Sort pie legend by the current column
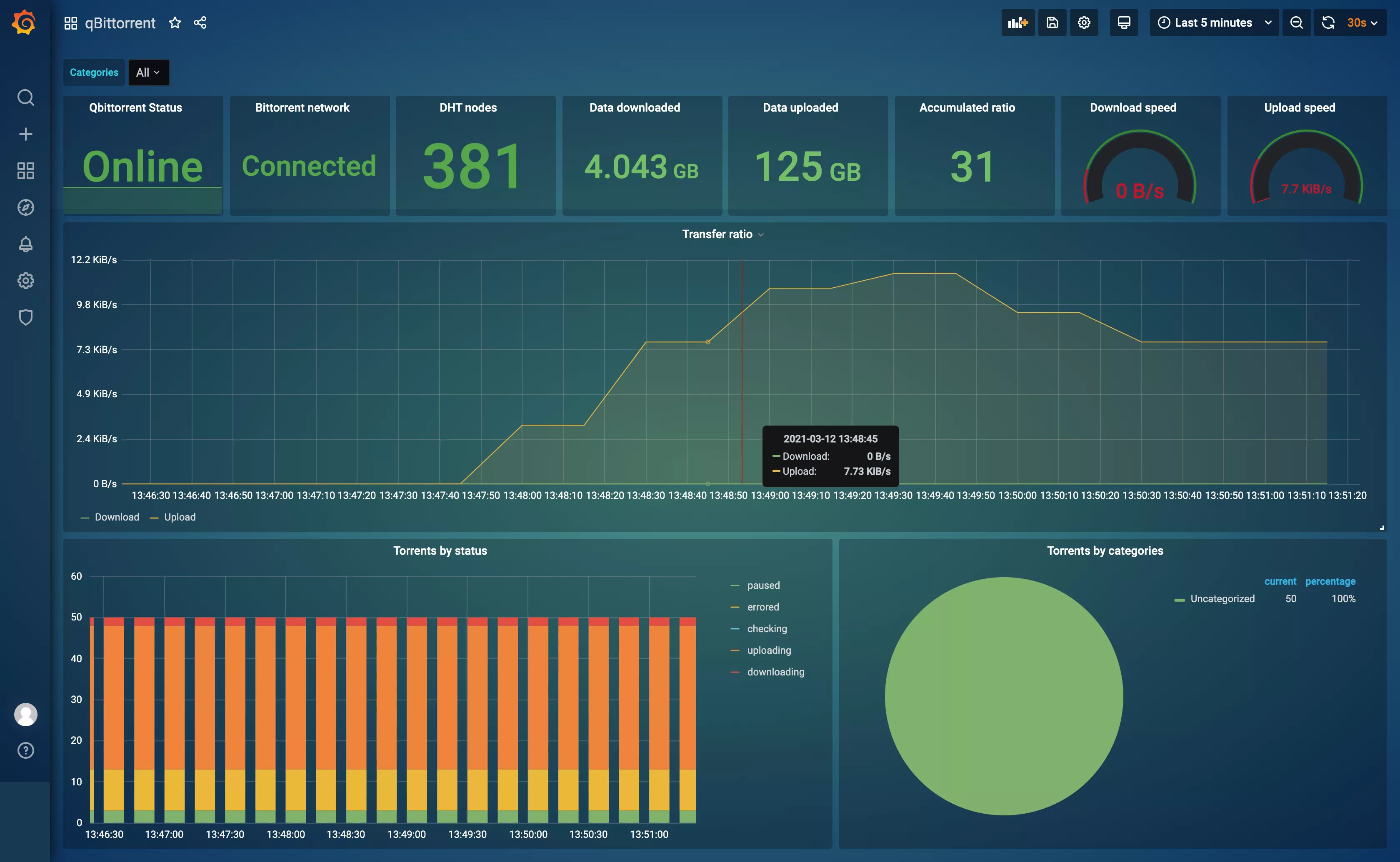The height and width of the screenshot is (862, 1400). pos(1280,581)
